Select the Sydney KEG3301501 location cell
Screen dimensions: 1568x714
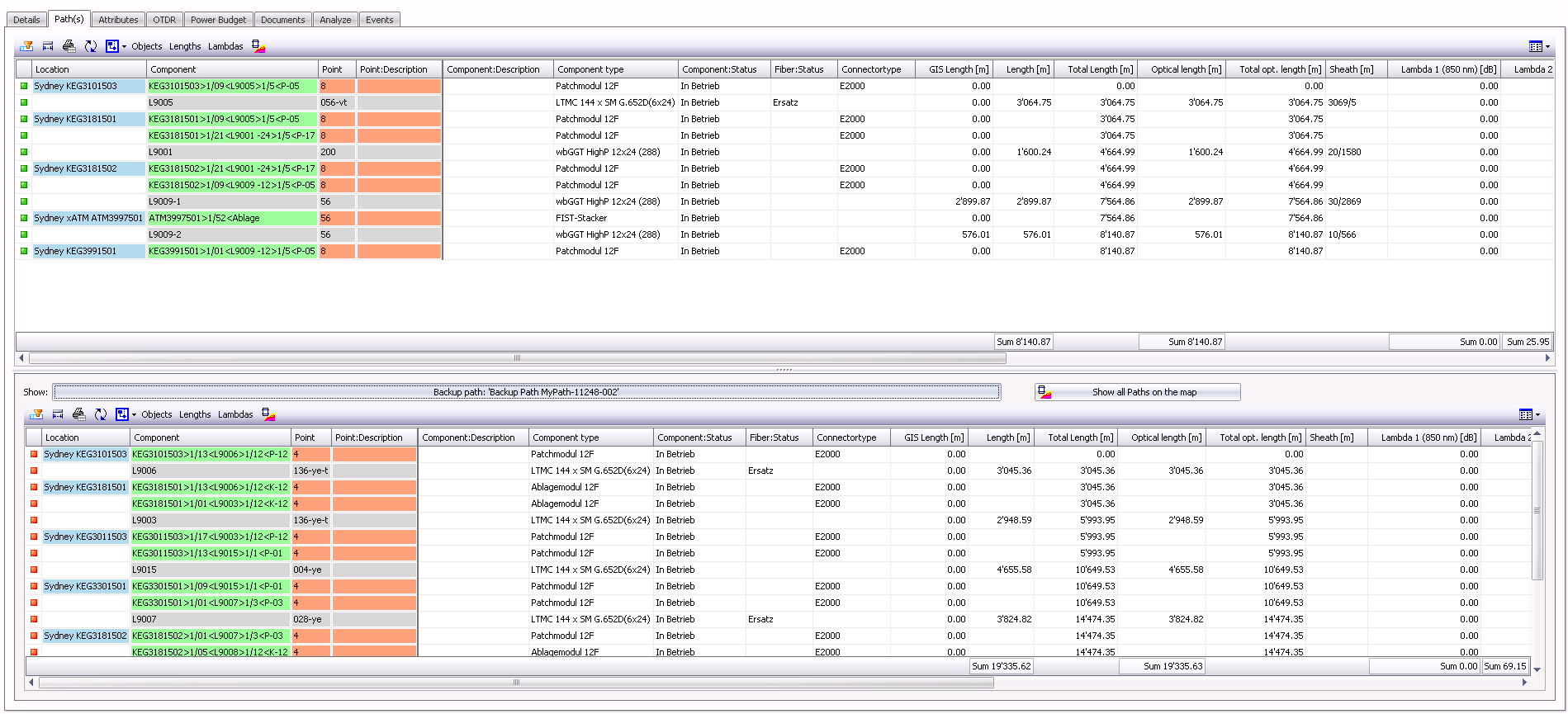point(86,586)
